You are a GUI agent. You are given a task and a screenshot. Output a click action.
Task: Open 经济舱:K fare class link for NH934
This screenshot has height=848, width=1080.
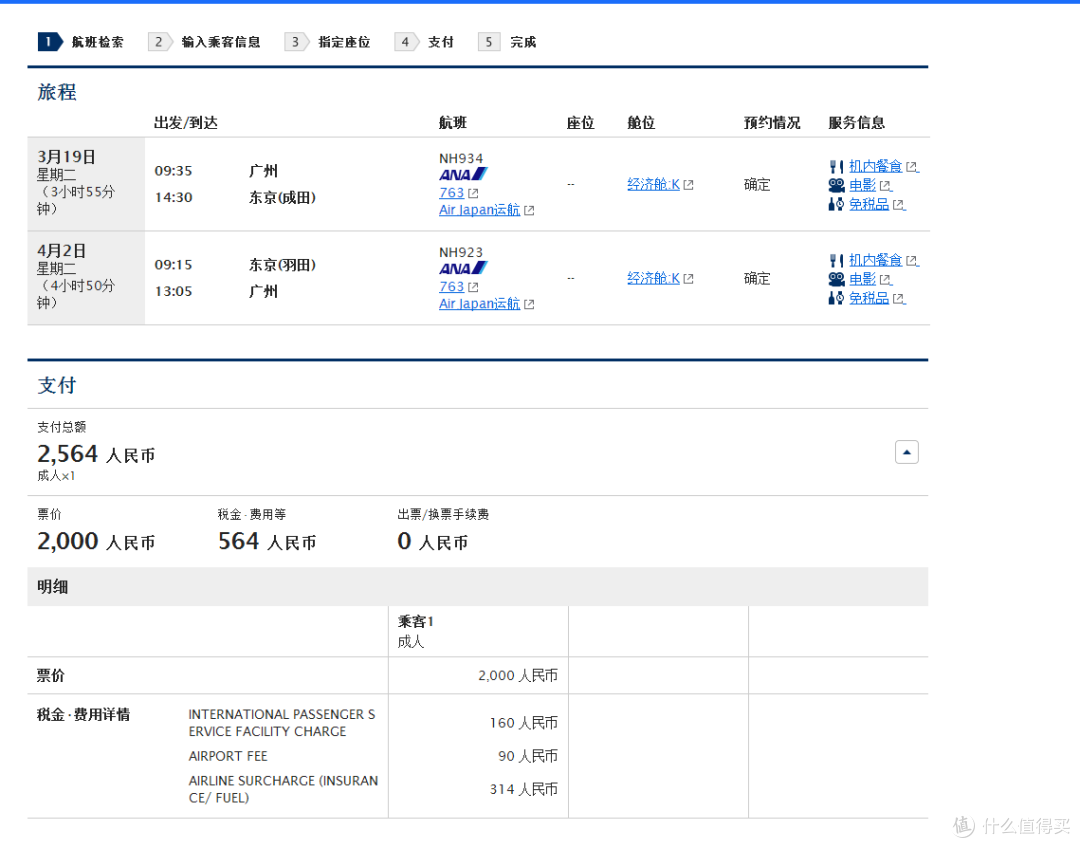[x=654, y=185]
